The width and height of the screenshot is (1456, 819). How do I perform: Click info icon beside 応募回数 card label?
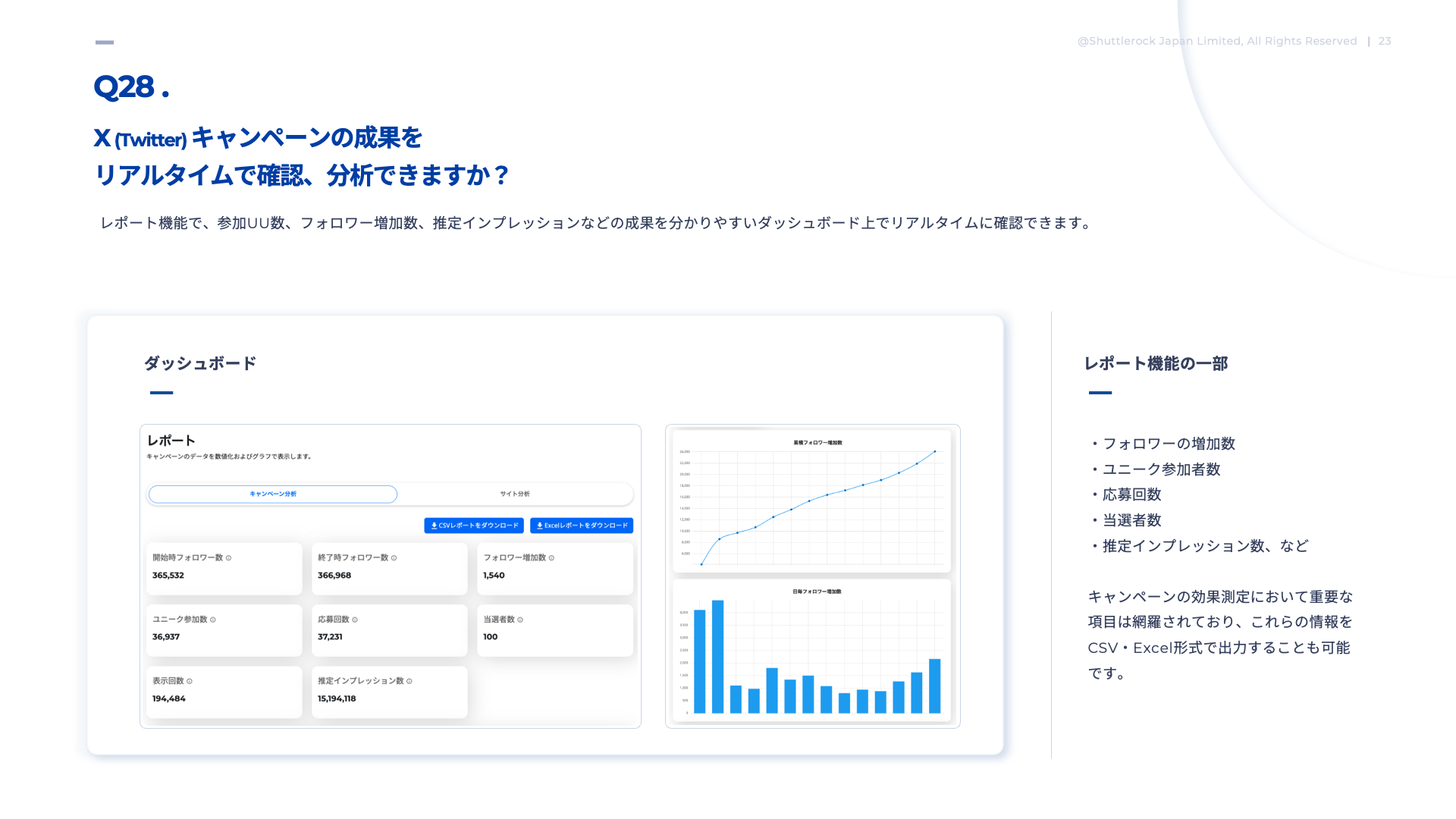click(x=355, y=620)
